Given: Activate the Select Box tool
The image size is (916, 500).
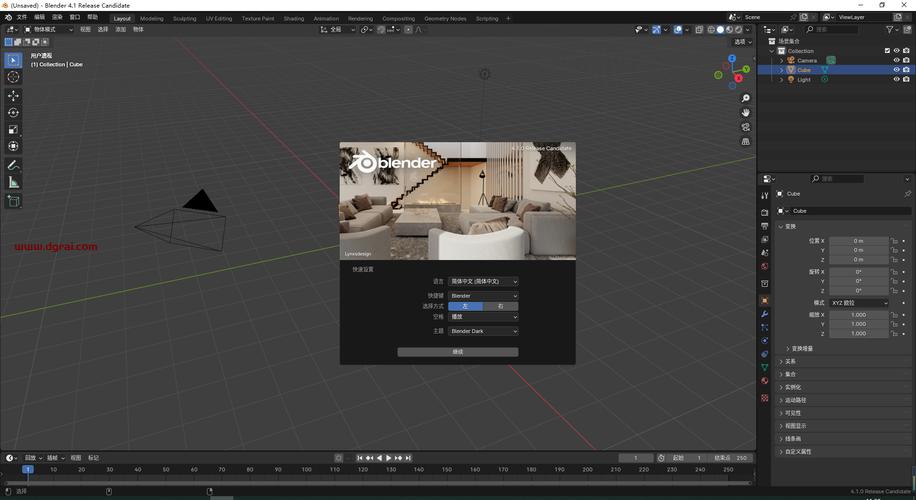Looking at the screenshot, I should click(x=13, y=60).
